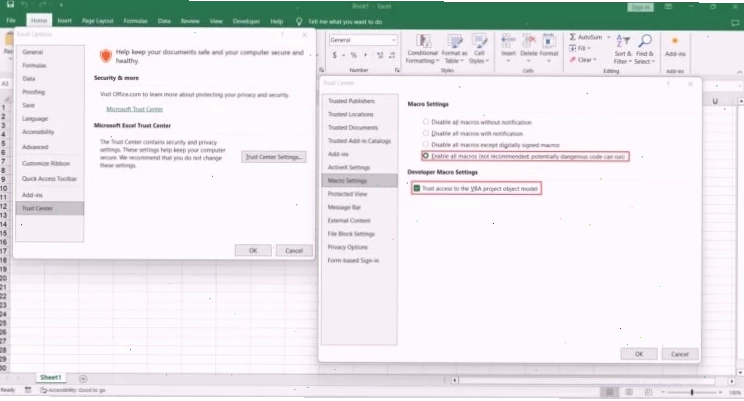Expand the Insert cells dropdown arrow
Image resolution: width=744 pixels, height=401 pixels.
pos(508,61)
